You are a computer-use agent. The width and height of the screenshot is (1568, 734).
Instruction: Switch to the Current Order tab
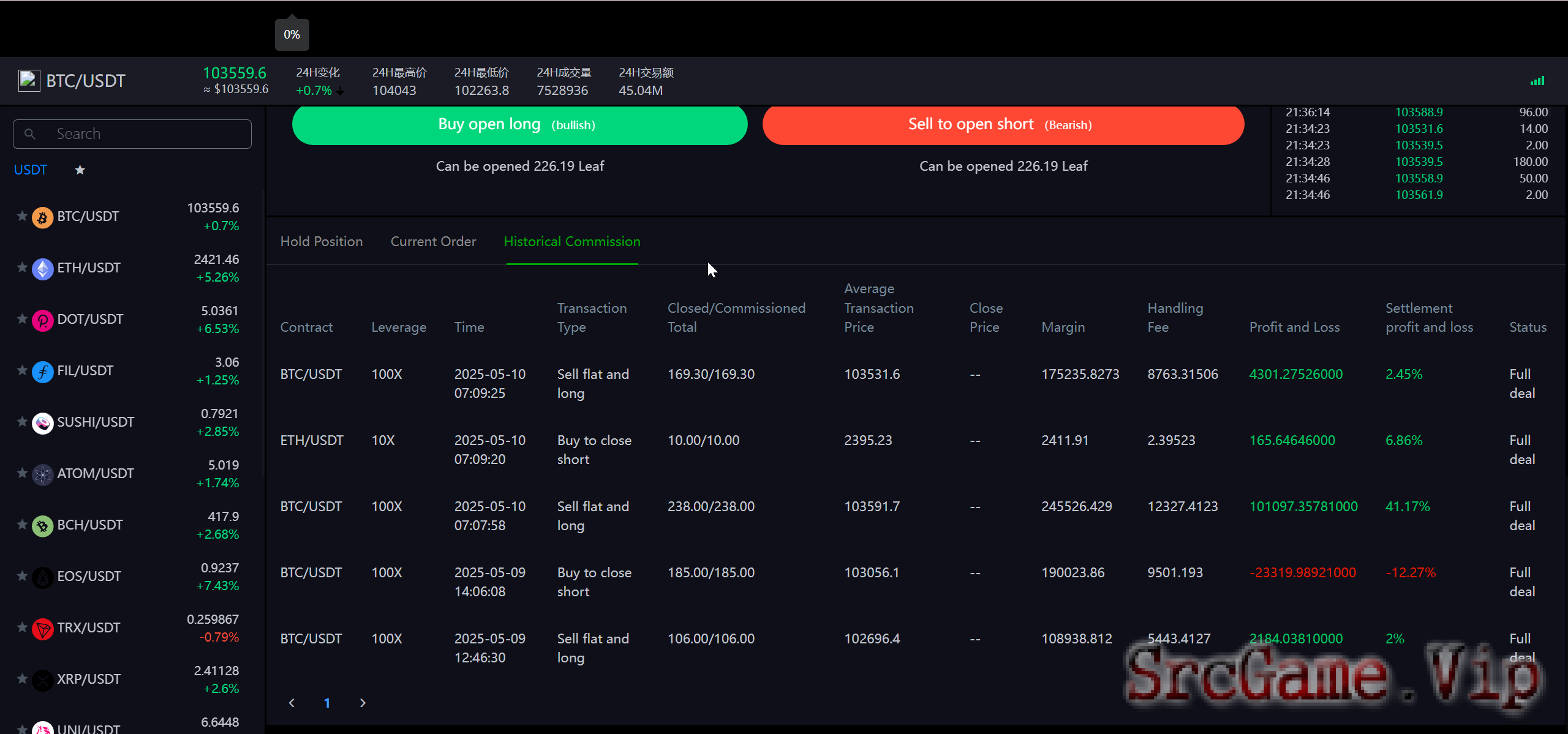point(433,242)
